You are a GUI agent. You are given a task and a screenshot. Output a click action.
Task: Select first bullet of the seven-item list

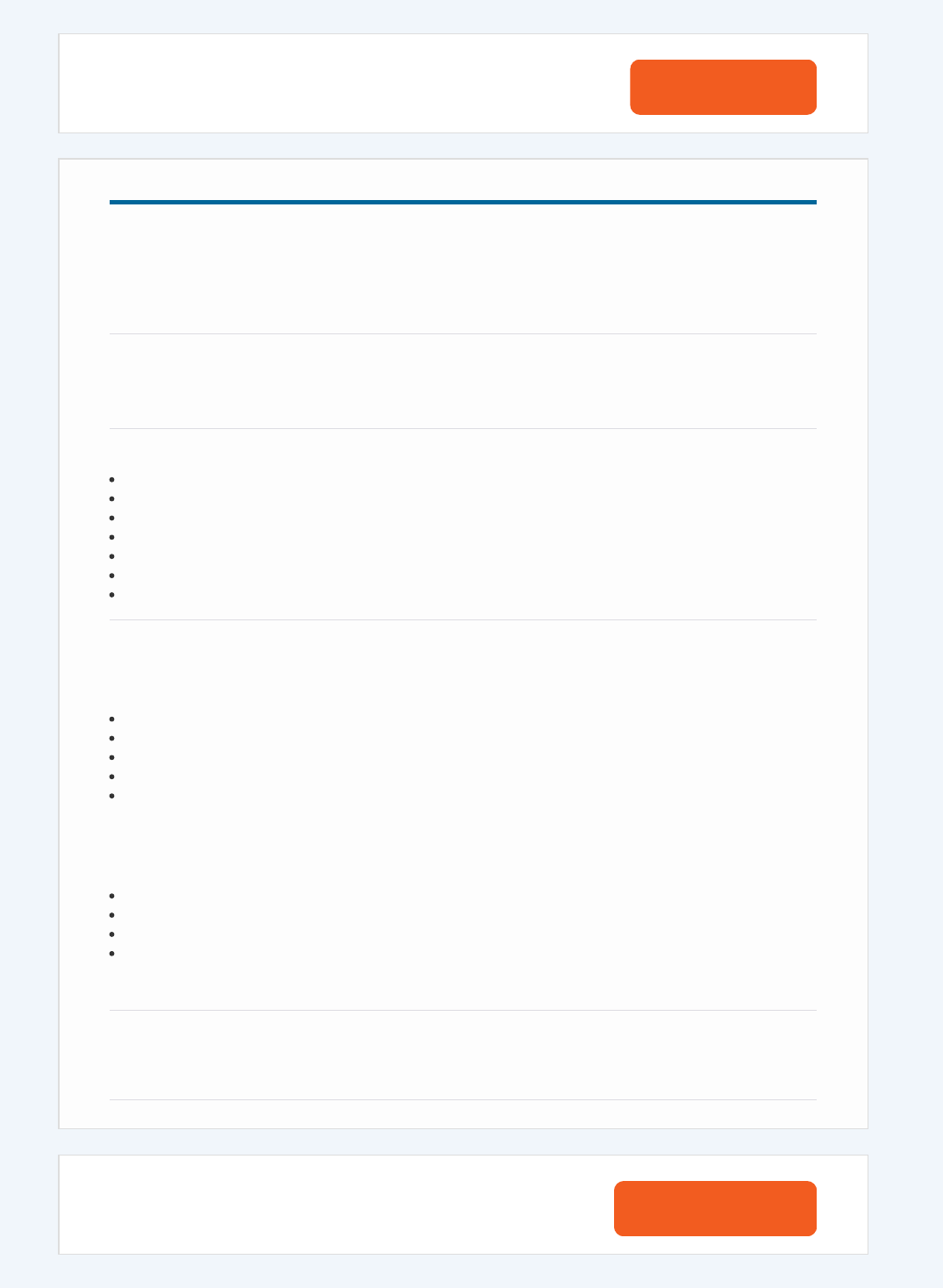tap(112, 479)
